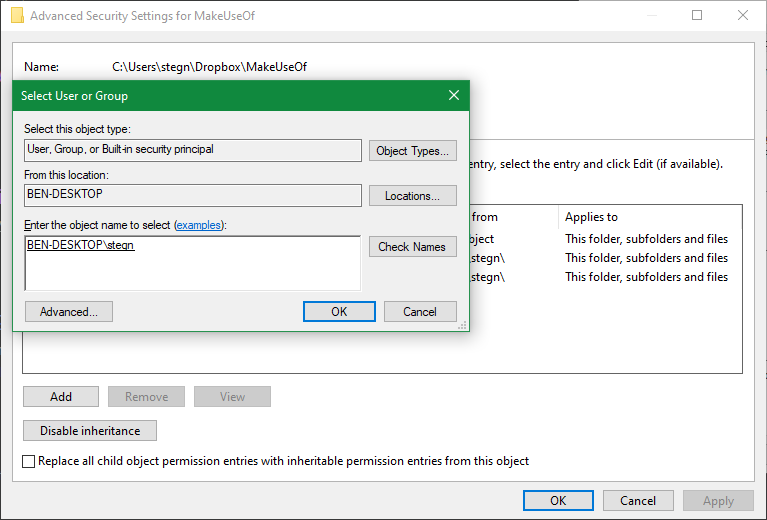The width and height of the screenshot is (767, 520).
Task: Click the BEN-DESKTOP location field
Action: point(193,195)
